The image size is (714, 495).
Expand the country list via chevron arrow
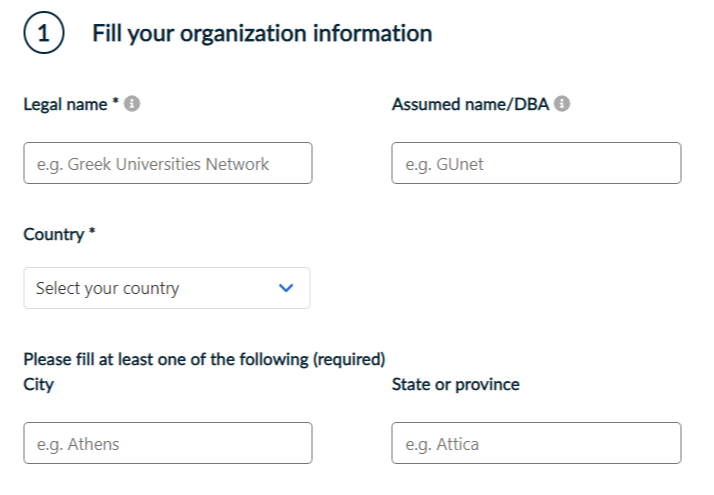287,288
